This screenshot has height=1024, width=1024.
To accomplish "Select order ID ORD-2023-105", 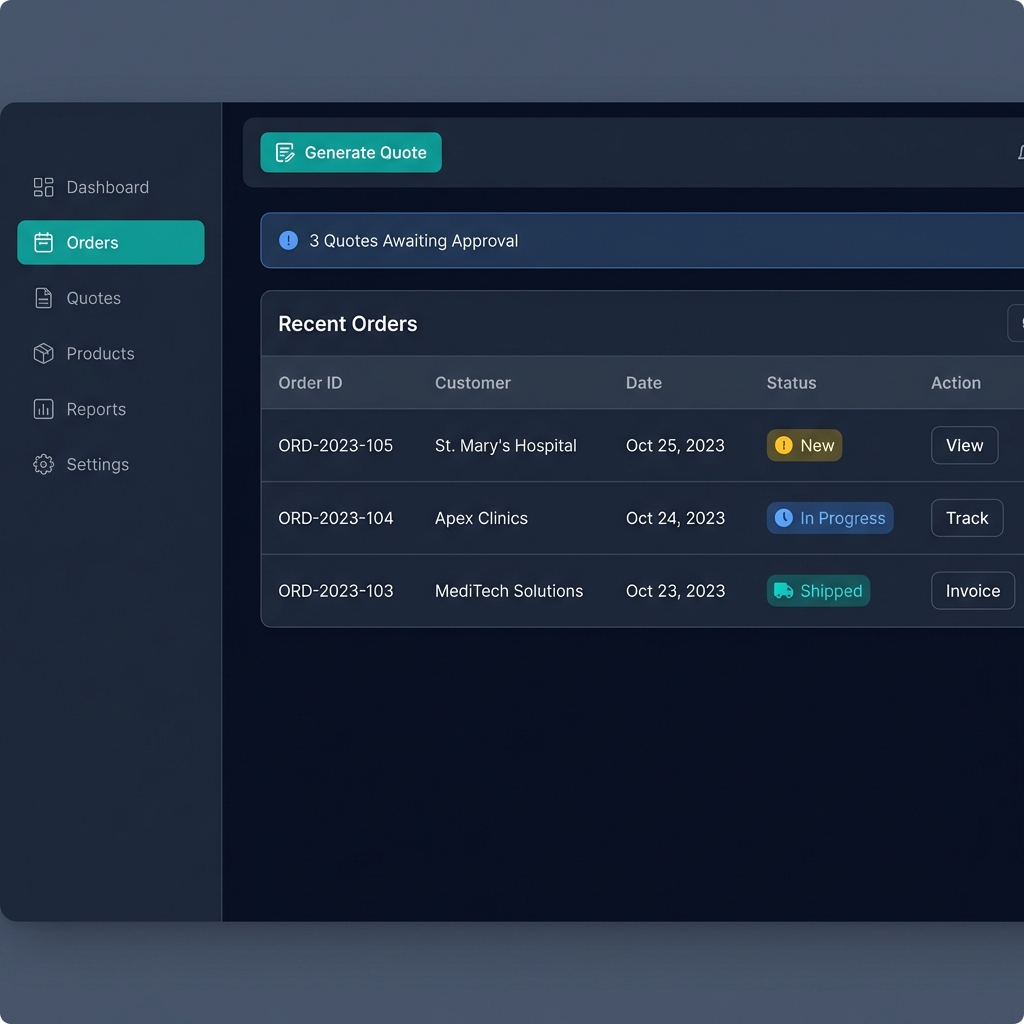I will (336, 445).
